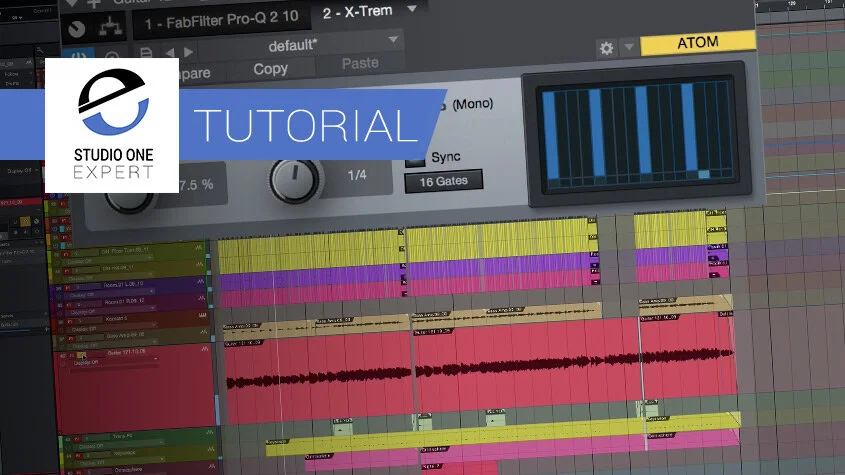845x475 pixels.
Task: Open Display: Off dropdown on Guitar track
Action: coord(116,363)
